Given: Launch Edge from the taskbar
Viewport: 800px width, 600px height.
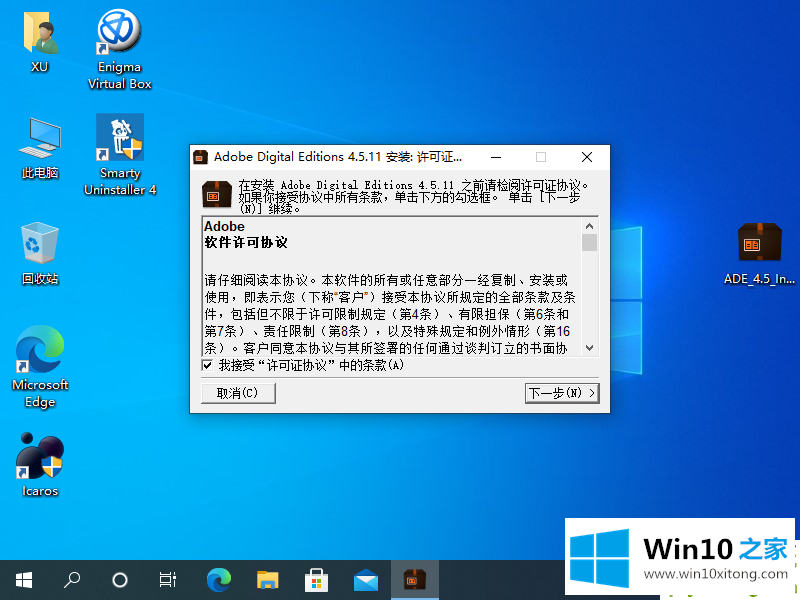Looking at the screenshot, I should (x=219, y=580).
